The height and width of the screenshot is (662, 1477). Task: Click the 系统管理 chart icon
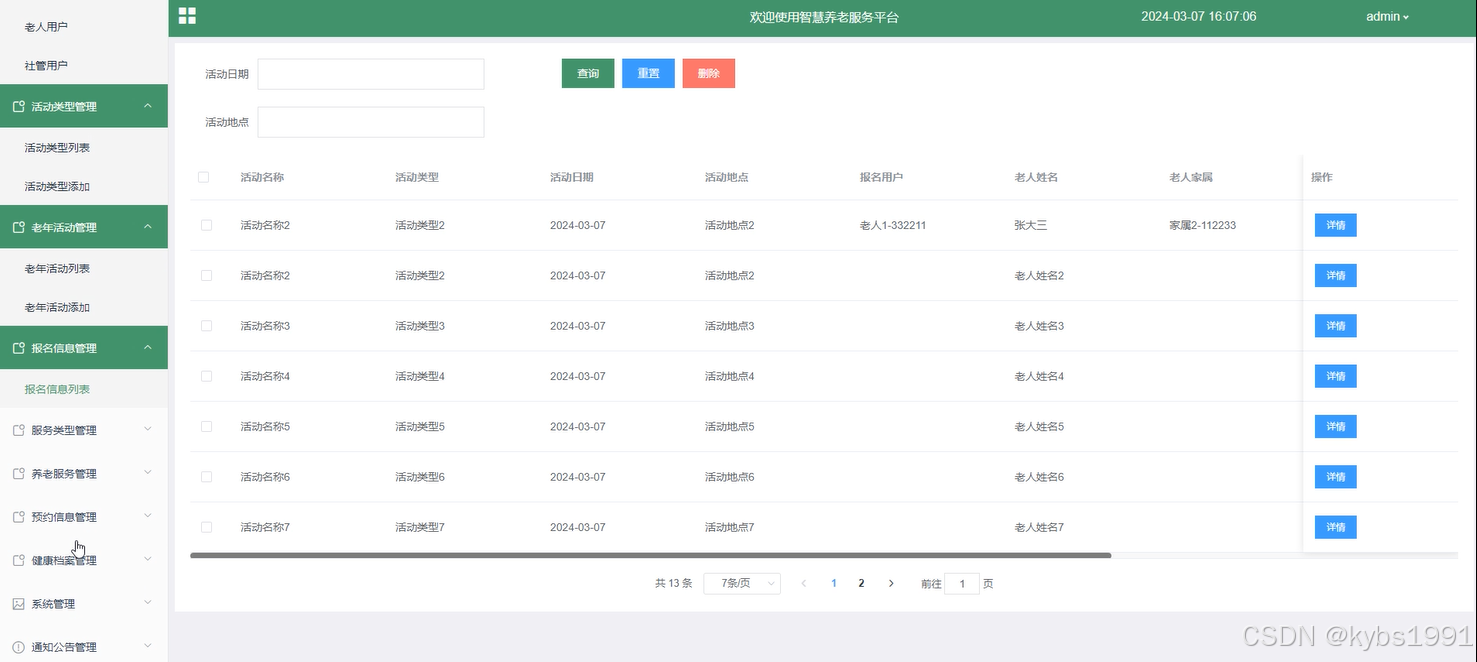click(x=18, y=604)
